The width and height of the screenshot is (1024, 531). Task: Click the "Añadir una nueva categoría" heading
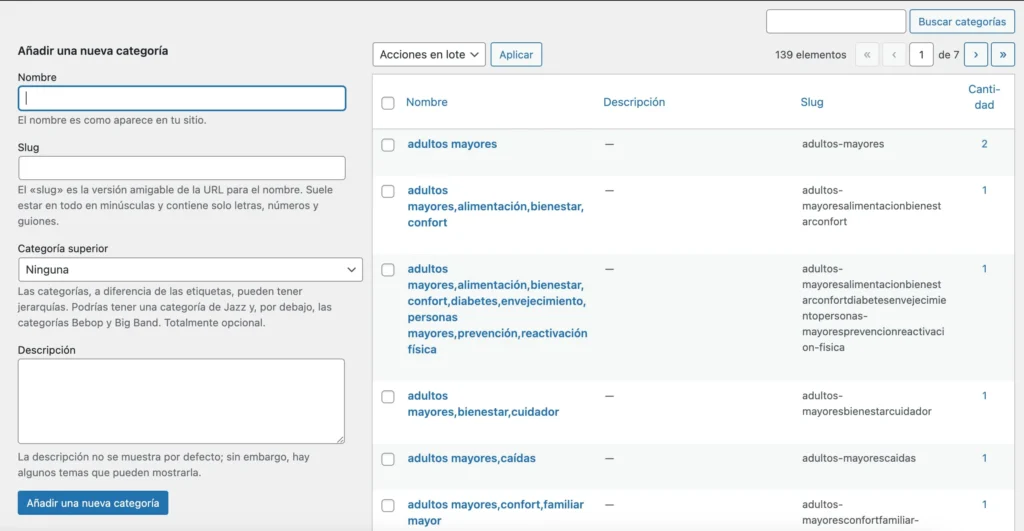pyautogui.click(x=93, y=50)
